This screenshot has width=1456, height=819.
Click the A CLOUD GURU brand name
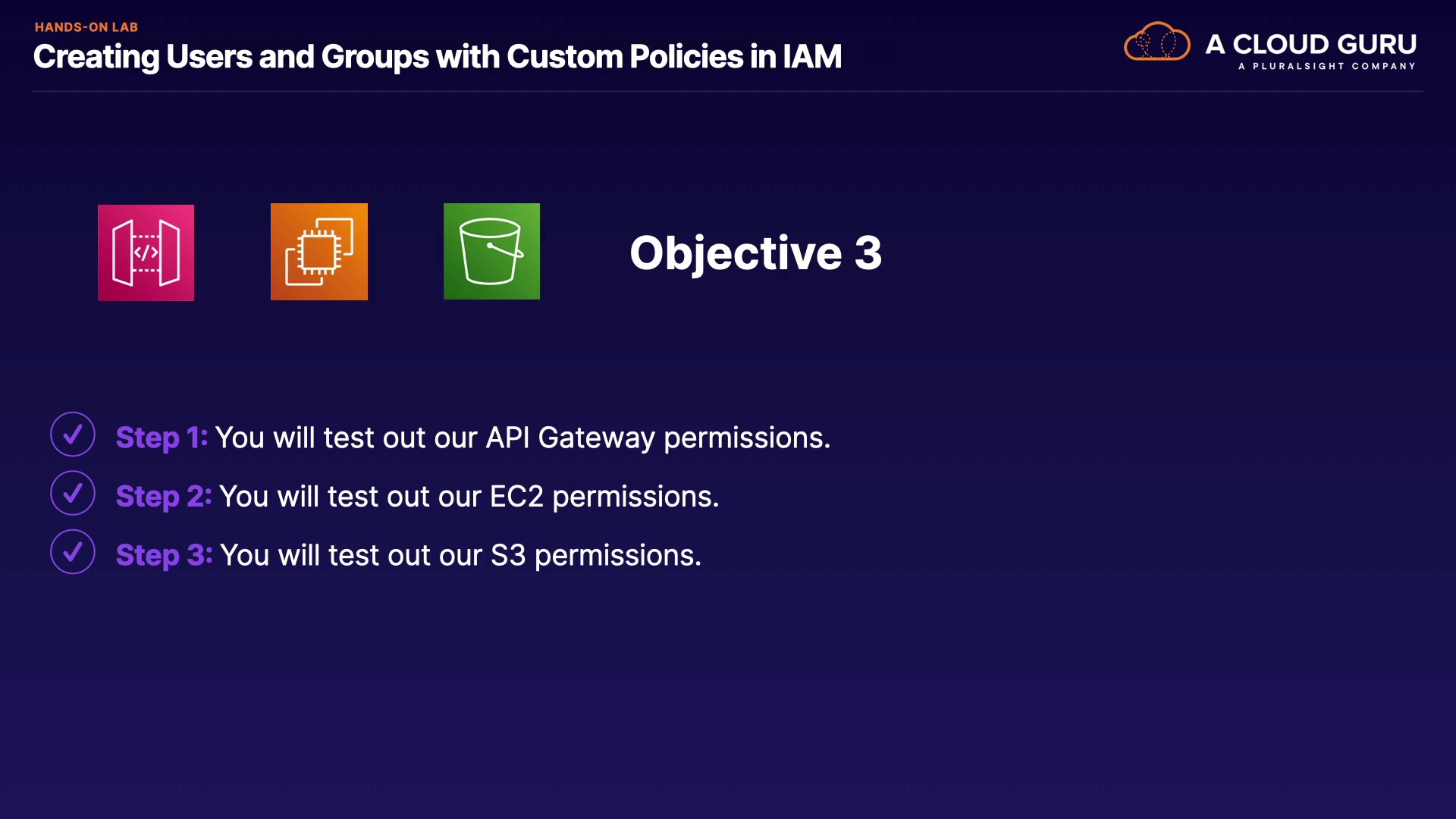click(1310, 44)
